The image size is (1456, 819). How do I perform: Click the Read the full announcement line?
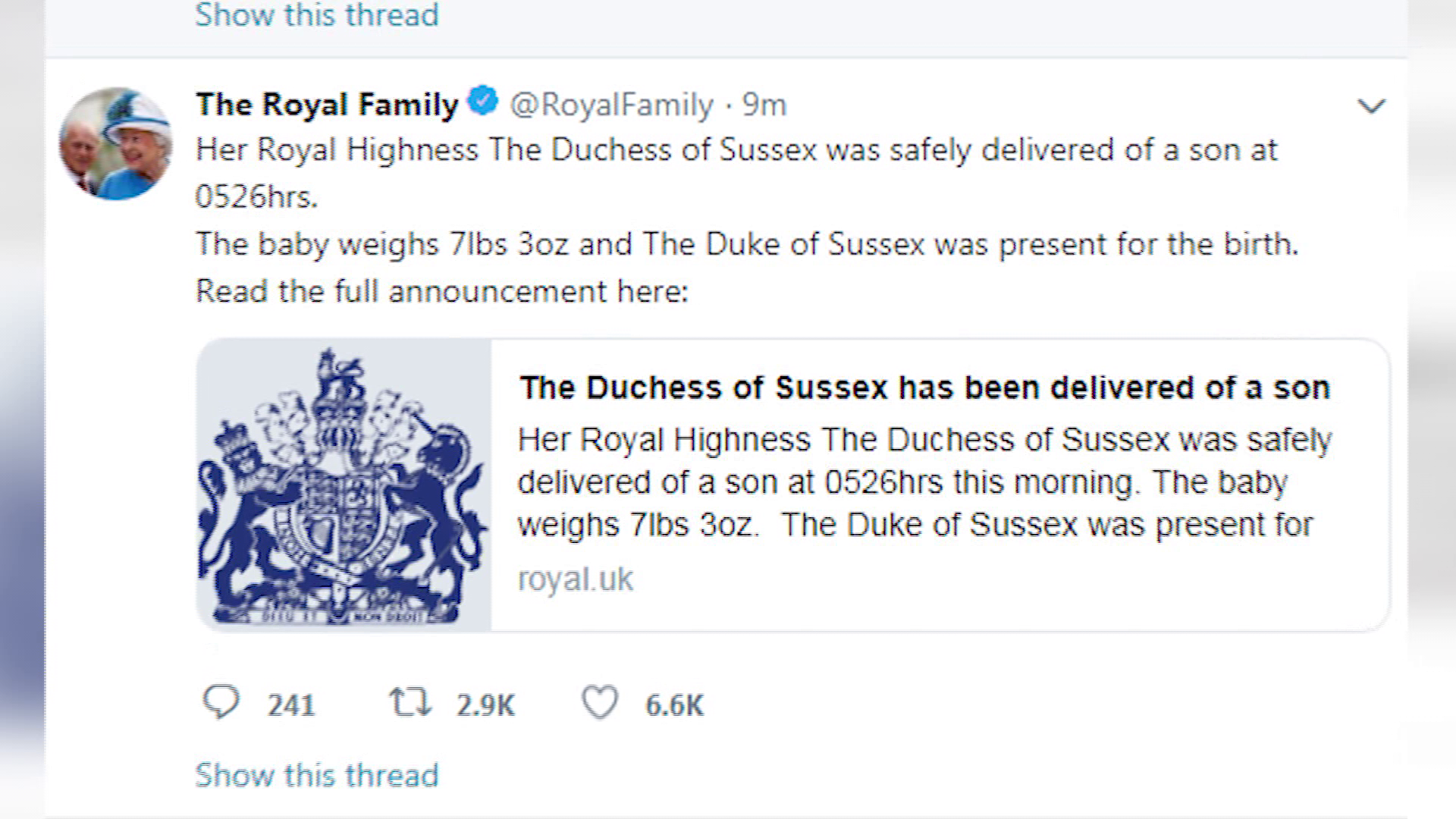click(442, 291)
